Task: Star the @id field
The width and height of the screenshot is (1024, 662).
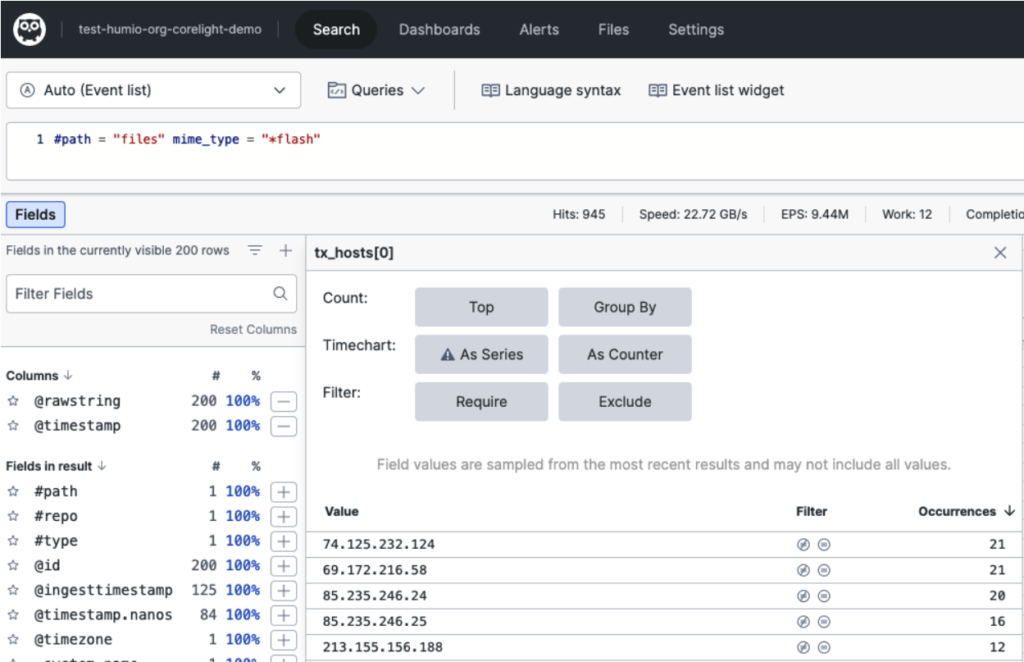Action: 13,565
